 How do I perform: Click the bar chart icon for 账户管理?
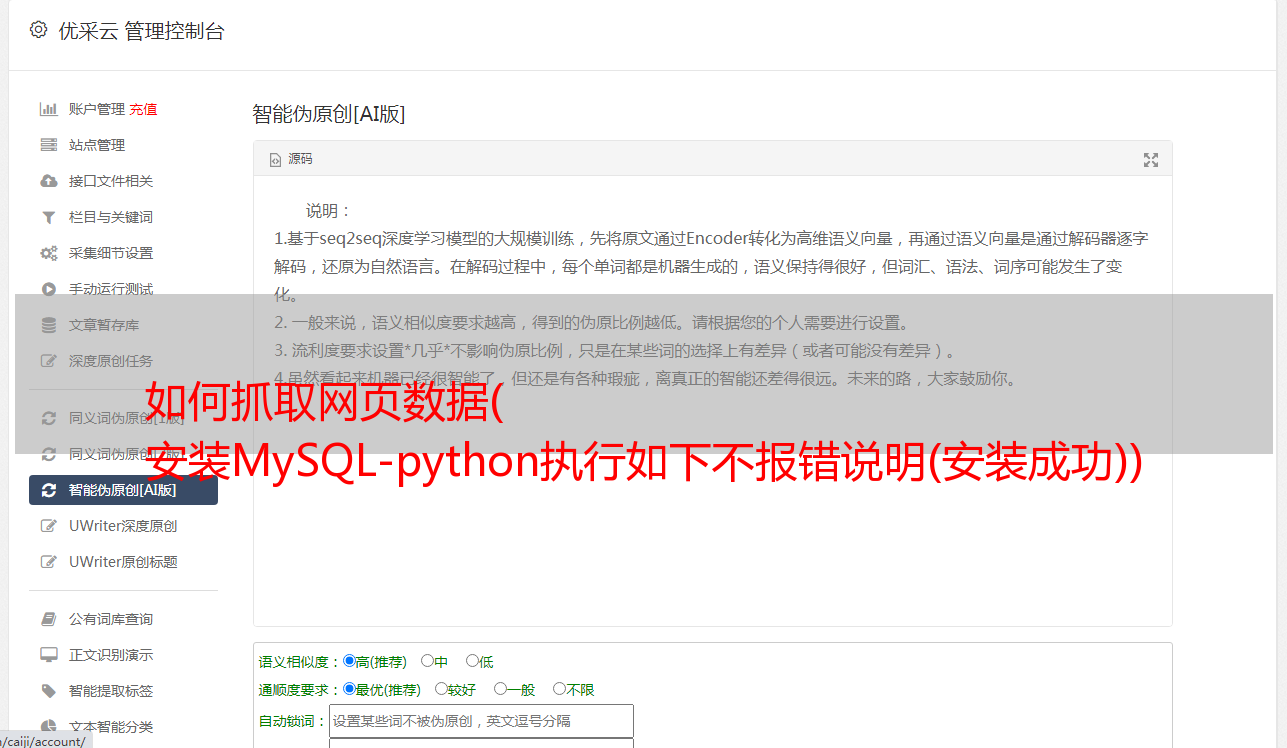click(x=48, y=109)
